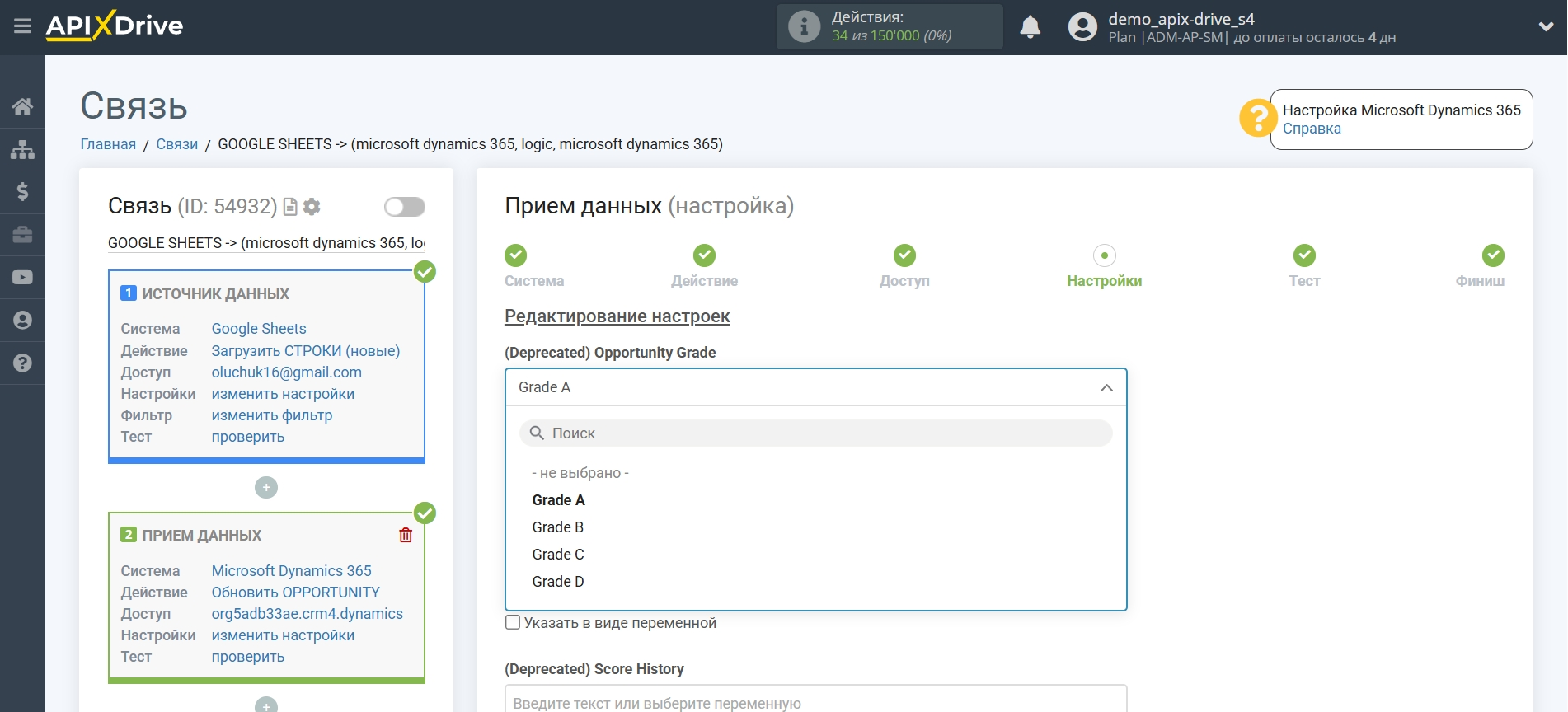
Task: Click source 'изменить настройки' link
Action: pyautogui.click(x=283, y=394)
